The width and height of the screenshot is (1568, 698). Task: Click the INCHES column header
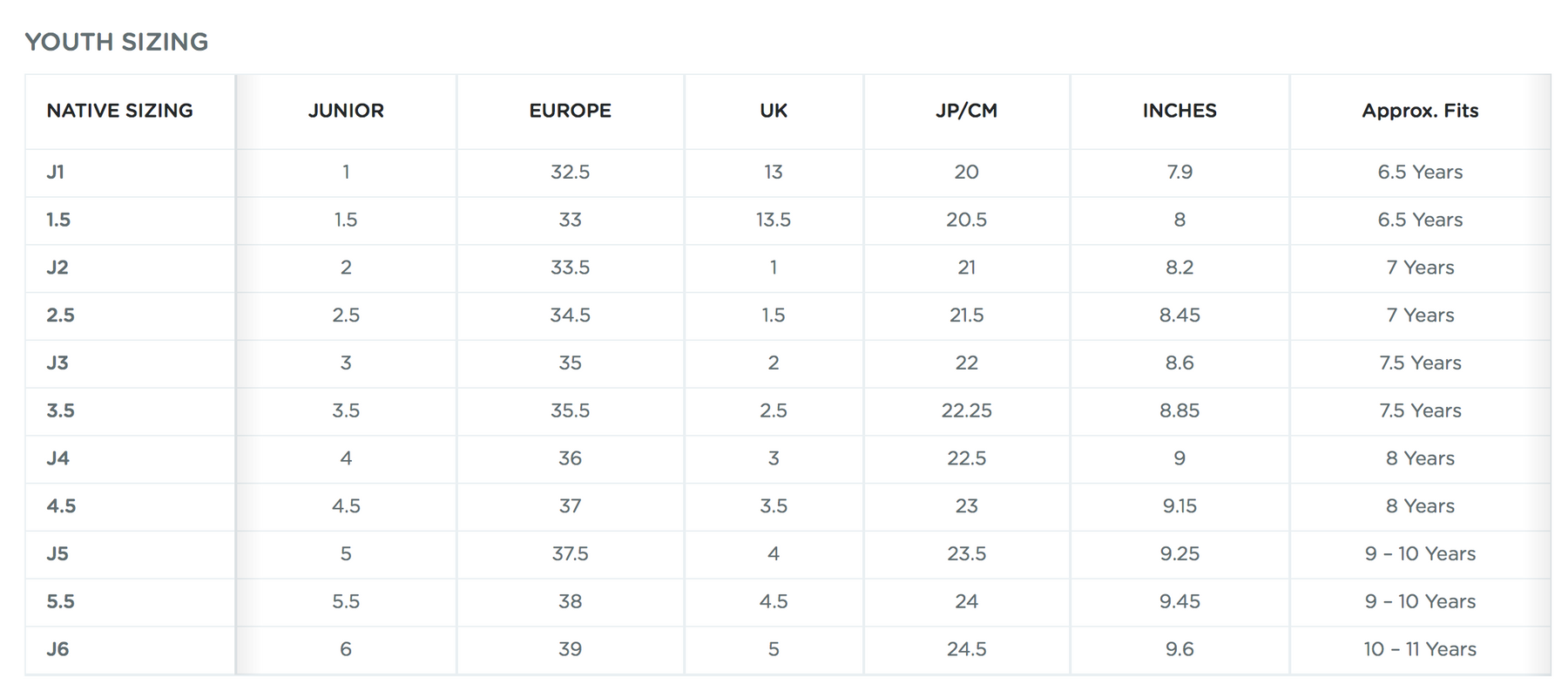coord(1179,111)
